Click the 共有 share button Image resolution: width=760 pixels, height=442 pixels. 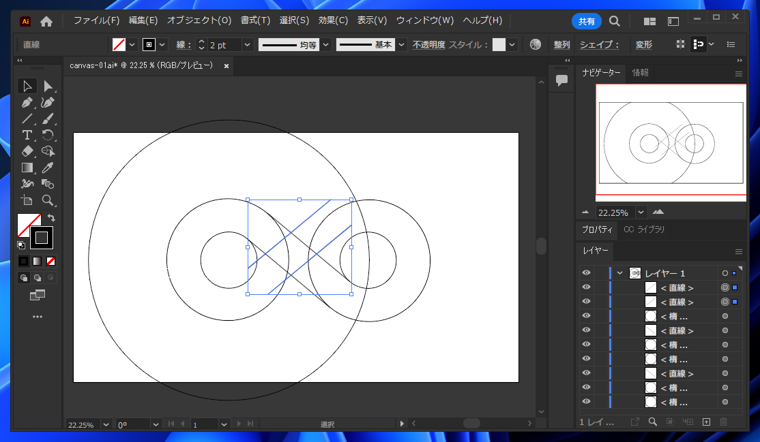click(586, 21)
